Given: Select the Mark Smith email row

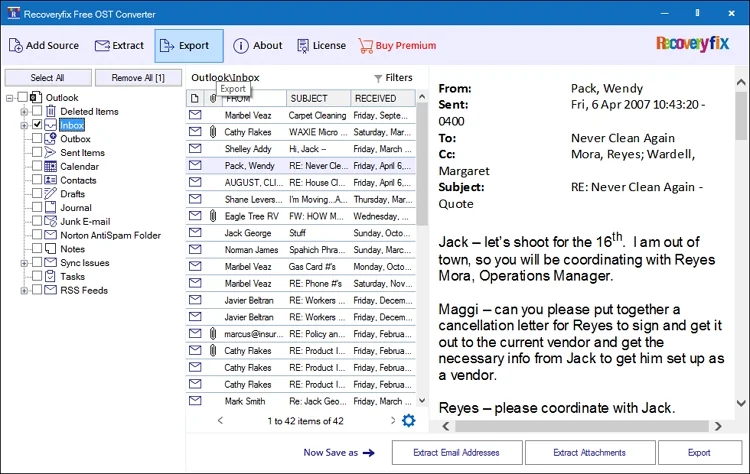Looking at the screenshot, I should 300,401.
